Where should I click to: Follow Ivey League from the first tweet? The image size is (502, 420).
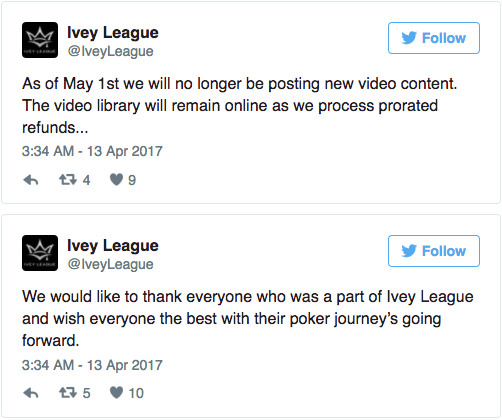[x=434, y=38]
